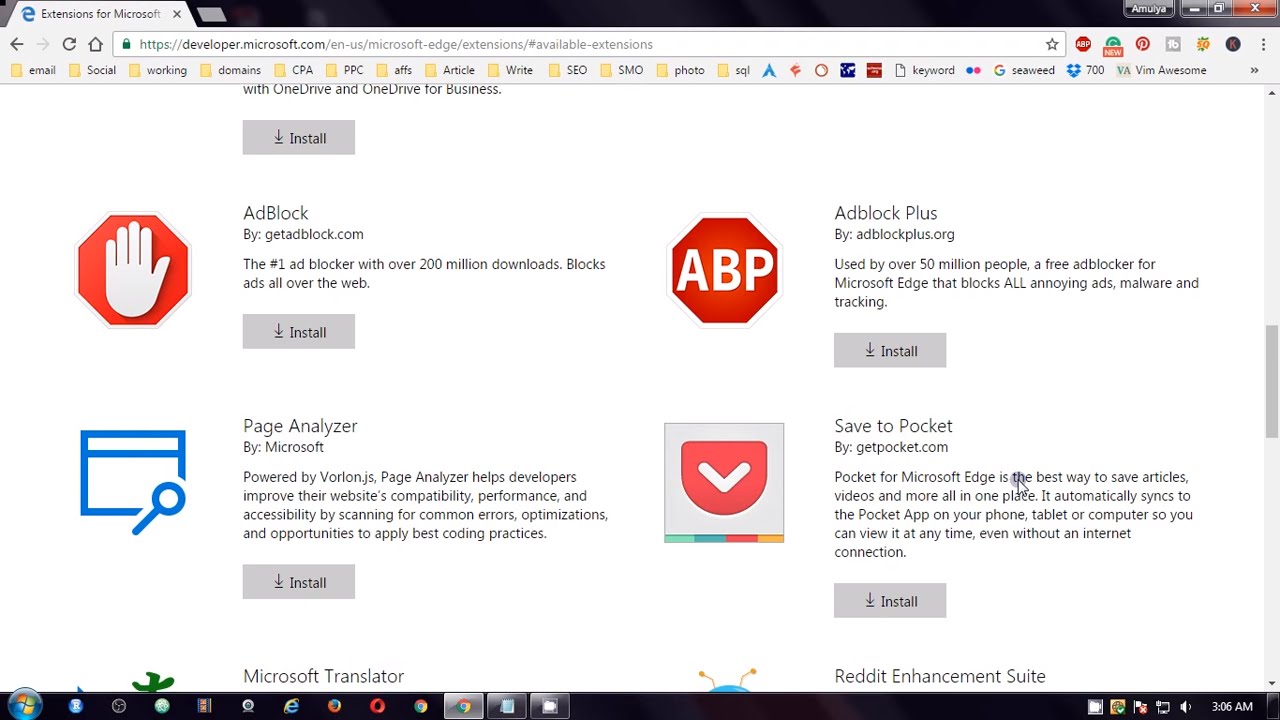The width and height of the screenshot is (1280, 720).
Task: Install the Save to Pocket extension
Action: tap(890, 601)
